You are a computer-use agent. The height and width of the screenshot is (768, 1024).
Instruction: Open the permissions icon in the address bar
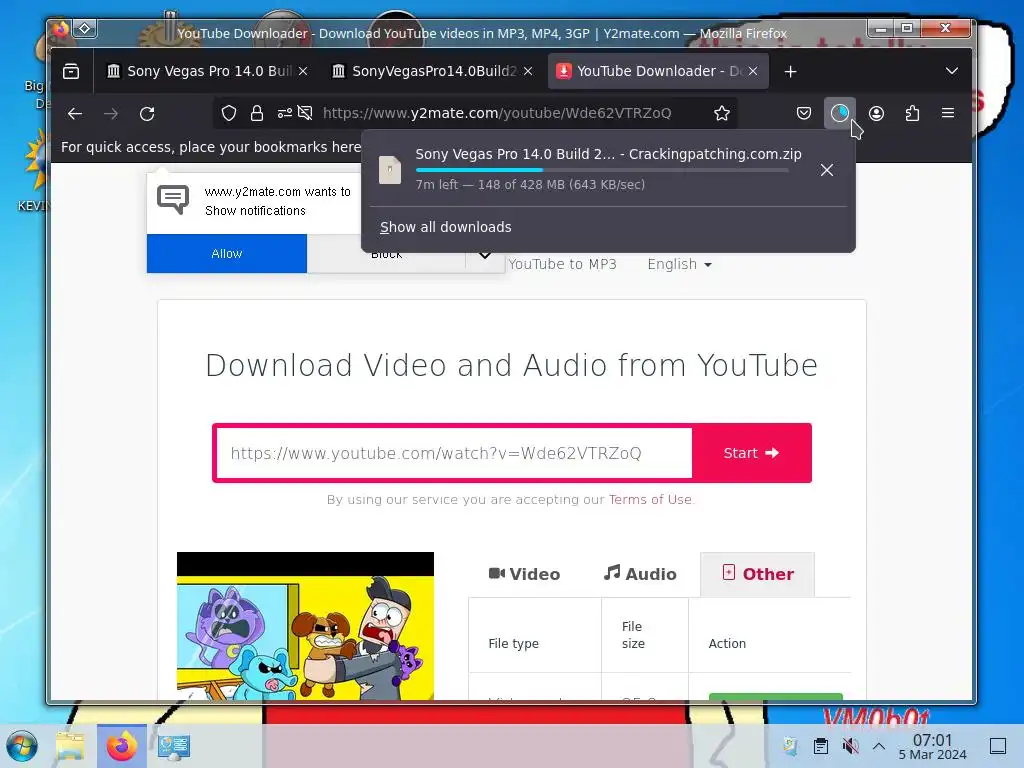click(x=285, y=114)
